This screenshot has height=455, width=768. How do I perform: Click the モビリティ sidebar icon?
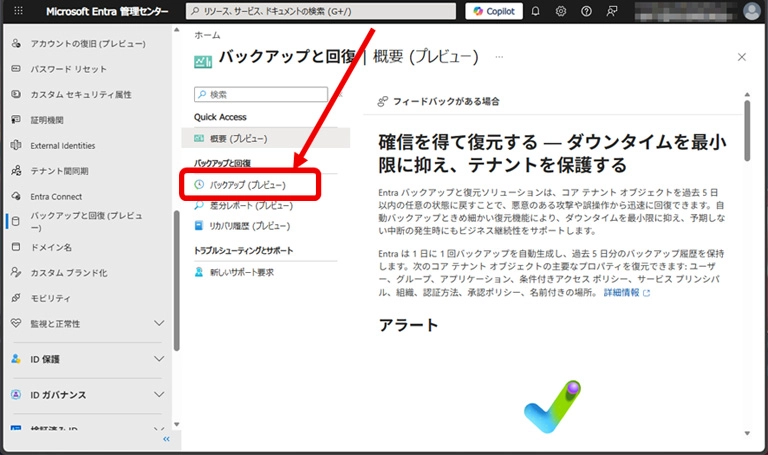click(x=16, y=298)
